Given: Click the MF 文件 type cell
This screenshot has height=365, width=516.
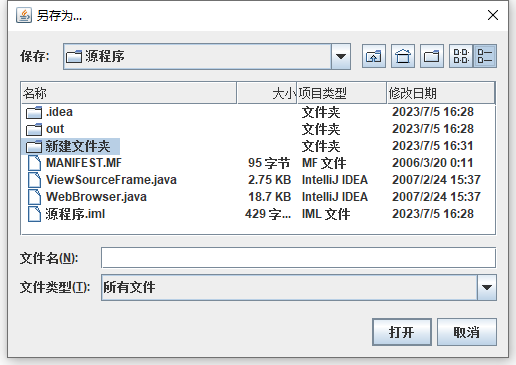Looking at the screenshot, I should (324, 163).
